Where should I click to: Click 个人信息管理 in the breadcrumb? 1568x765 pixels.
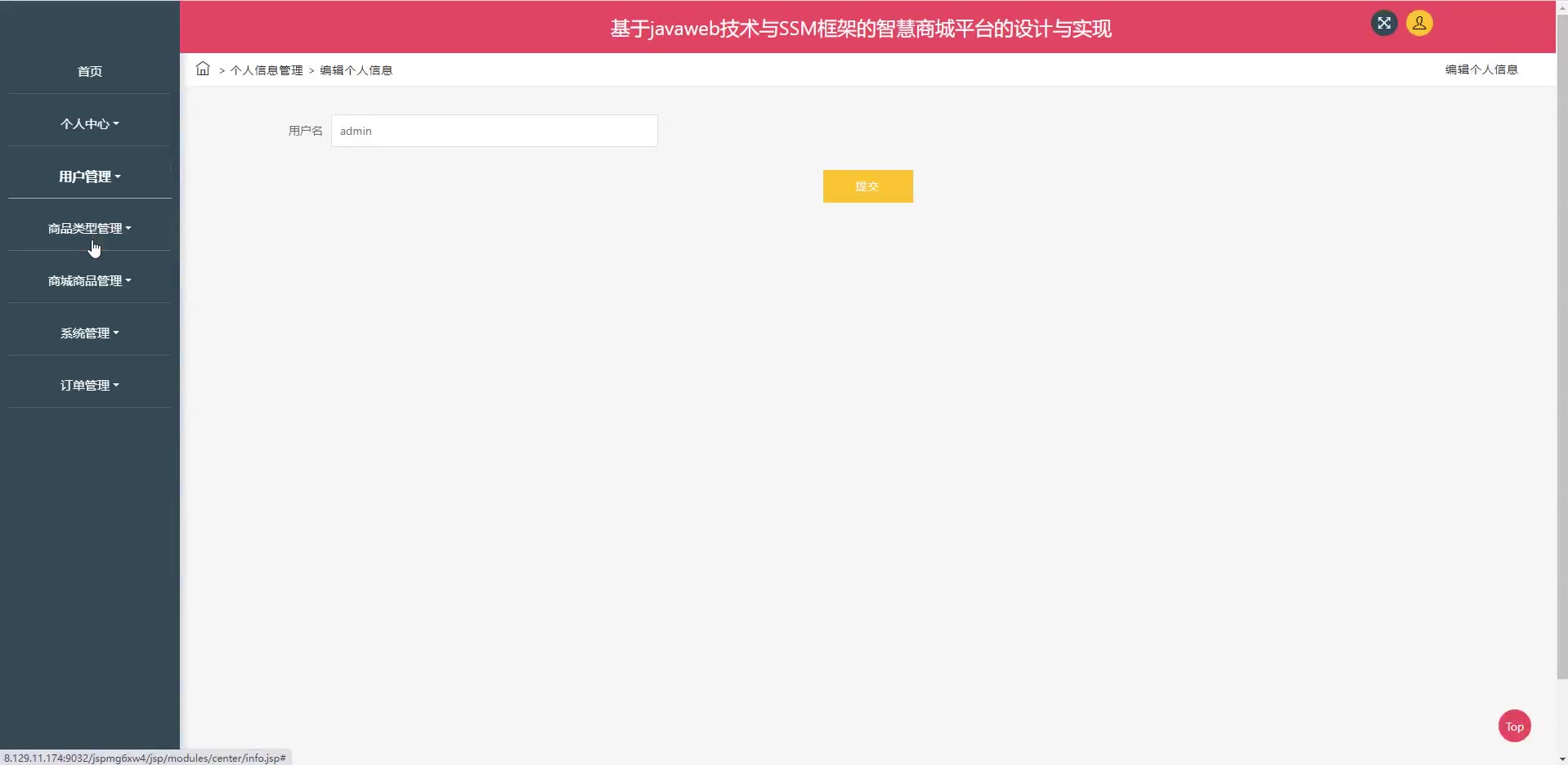(x=267, y=70)
